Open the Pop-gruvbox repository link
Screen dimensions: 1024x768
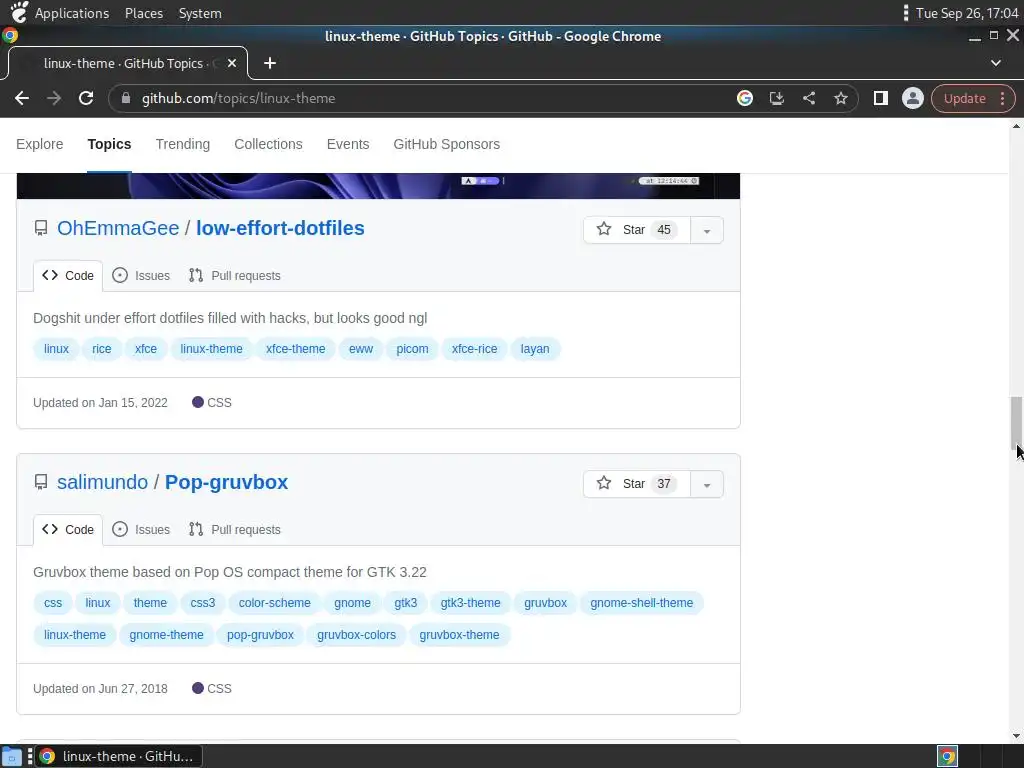pyautogui.click(x=227, y=482)
